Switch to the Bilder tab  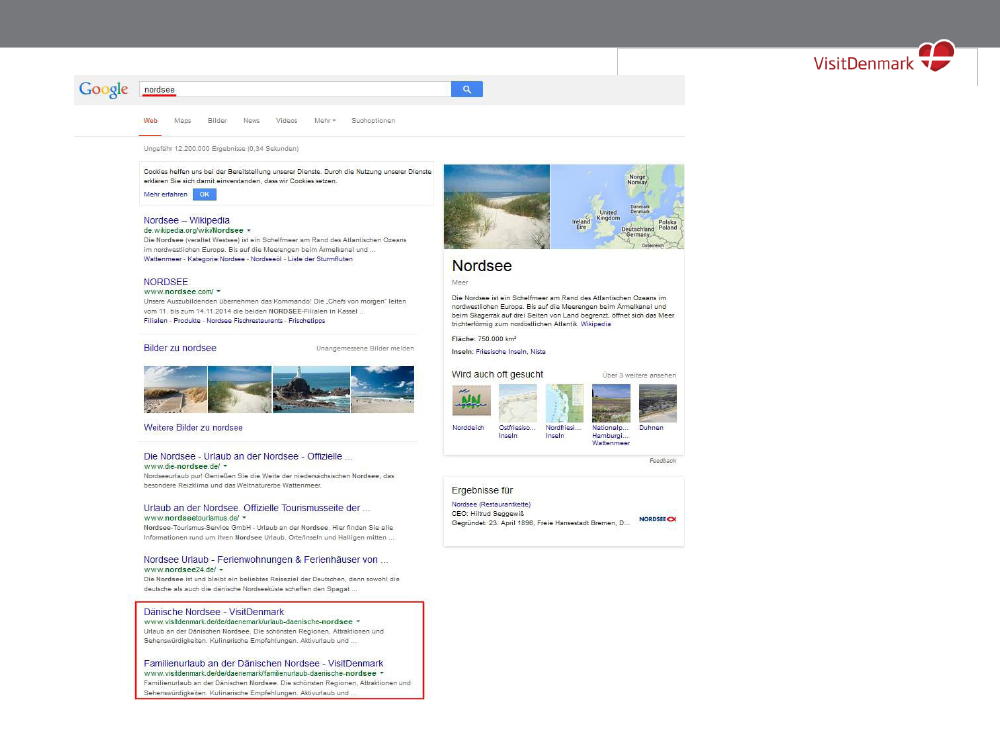pos(217,121)
